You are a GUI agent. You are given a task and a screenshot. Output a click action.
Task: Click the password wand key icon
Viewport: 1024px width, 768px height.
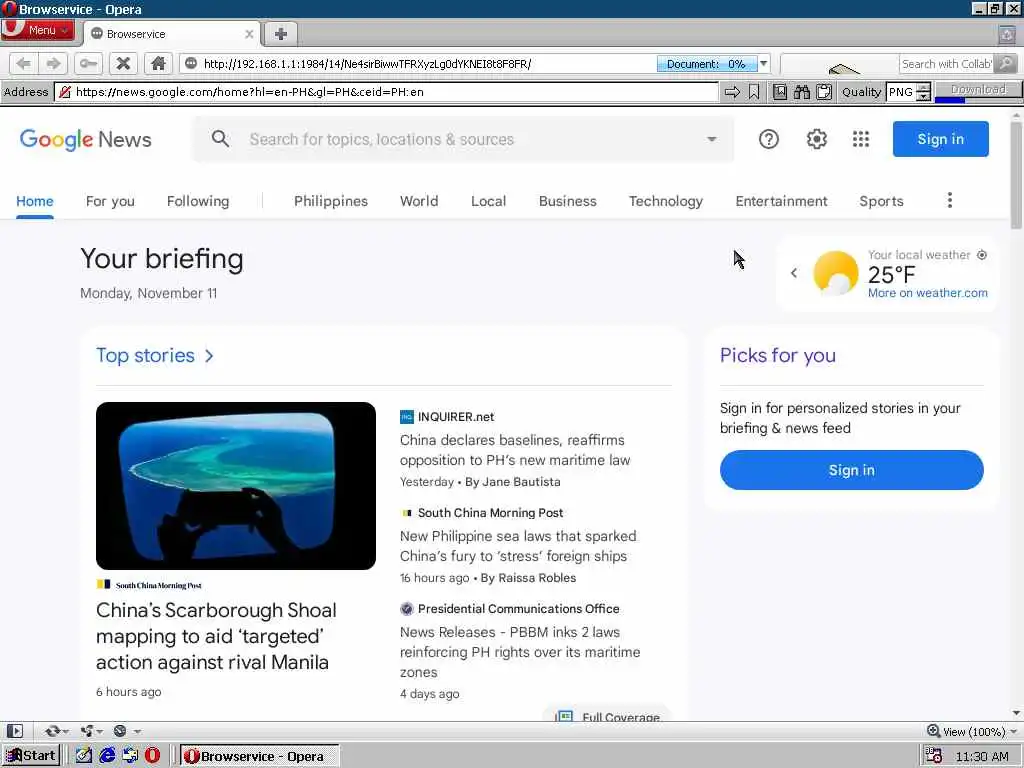88,63
